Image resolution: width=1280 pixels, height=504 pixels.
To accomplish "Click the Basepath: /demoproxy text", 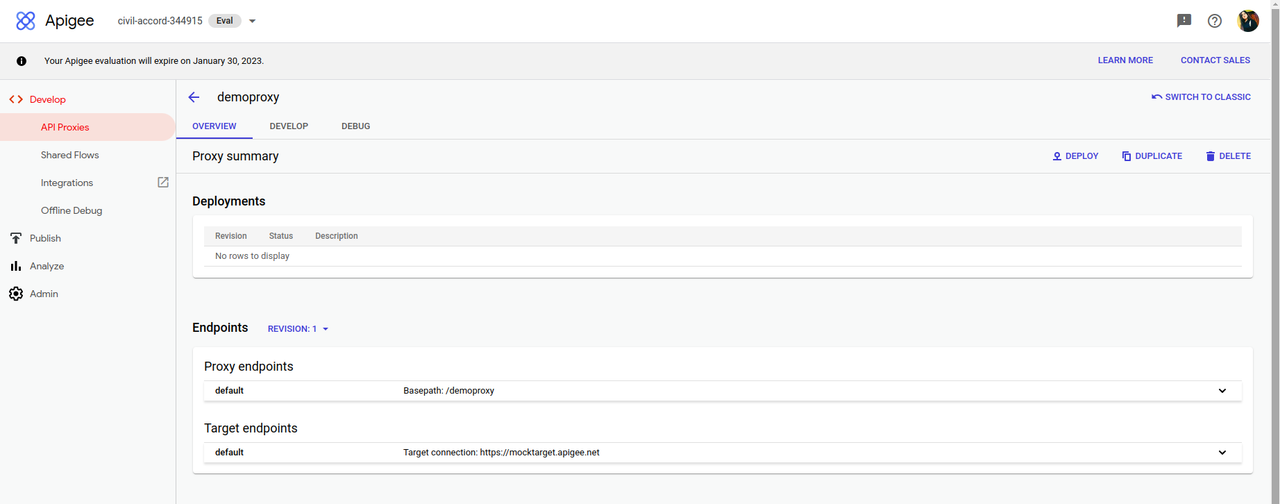I will (448, 391).
